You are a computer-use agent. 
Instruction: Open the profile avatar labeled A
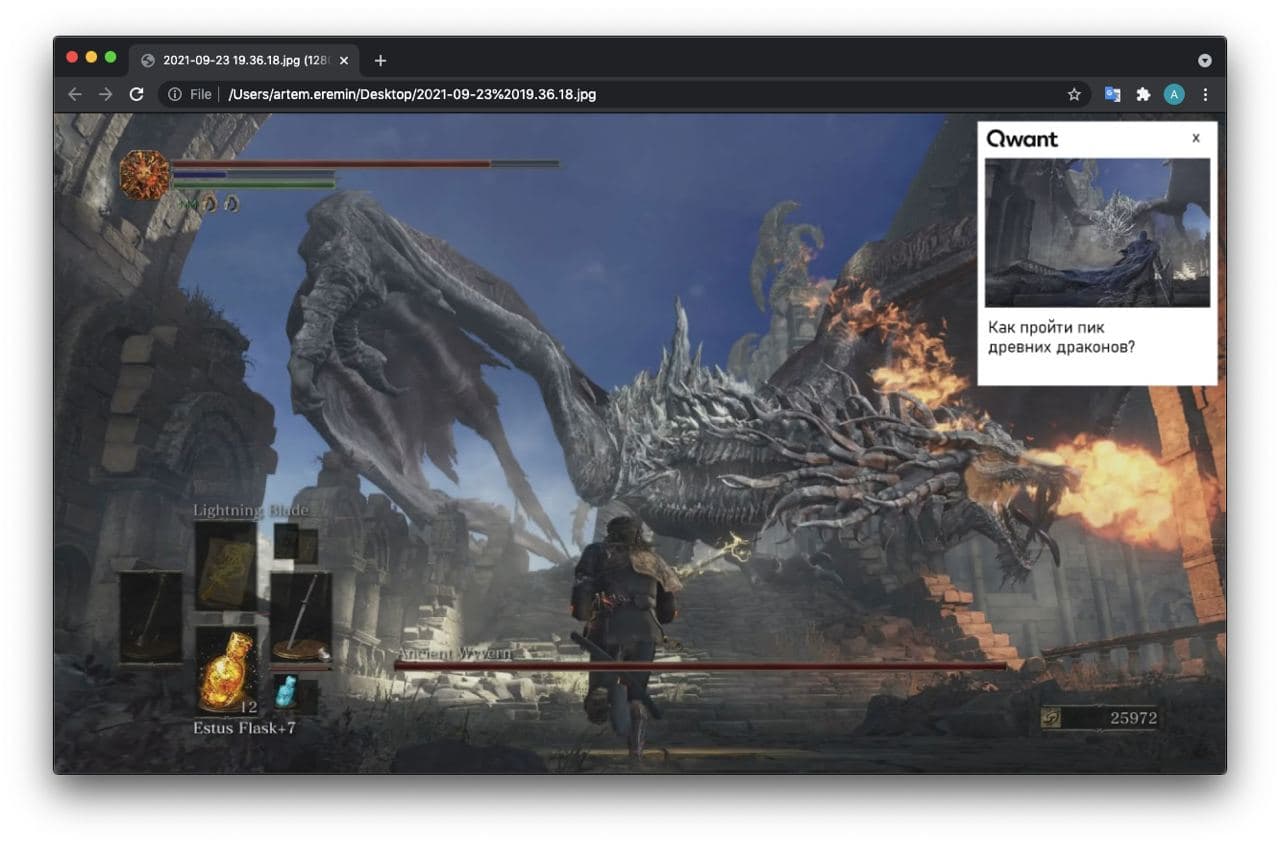click(1174, 94)
